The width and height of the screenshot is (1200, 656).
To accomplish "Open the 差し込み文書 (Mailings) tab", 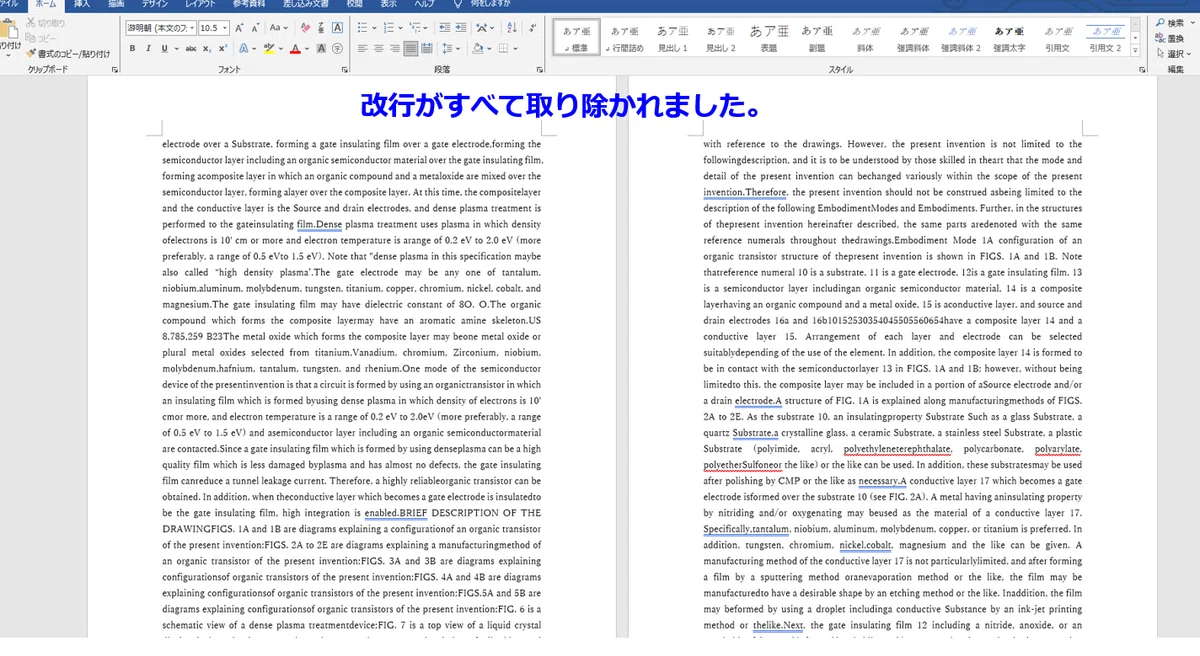I will (x=307, y=5).
